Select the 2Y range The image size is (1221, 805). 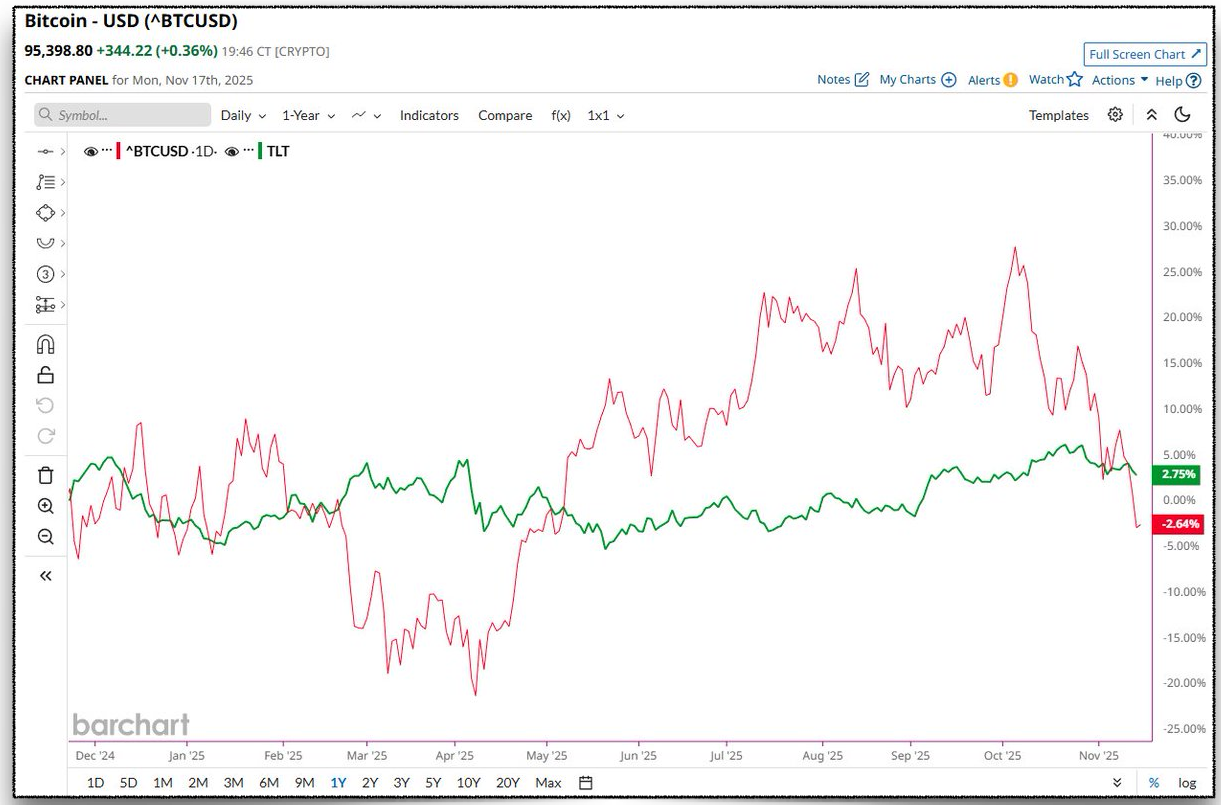click(x=370, y=782)
